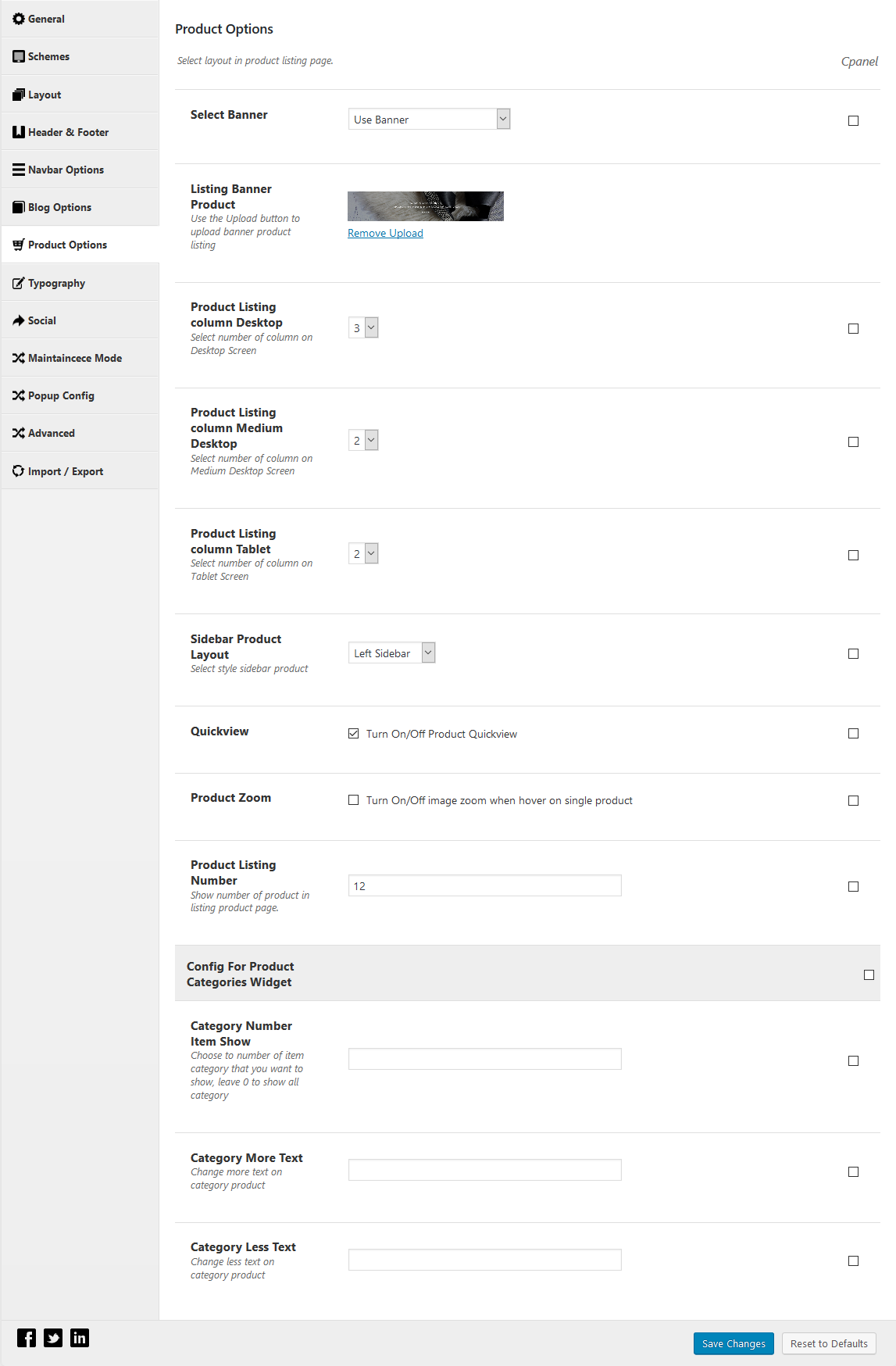Click the Product Listing Number field

[x=484, y=885]
